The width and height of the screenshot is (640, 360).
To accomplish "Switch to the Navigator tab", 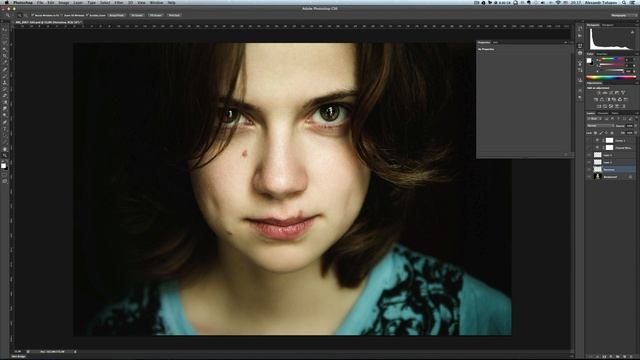I will click(608, 25).
